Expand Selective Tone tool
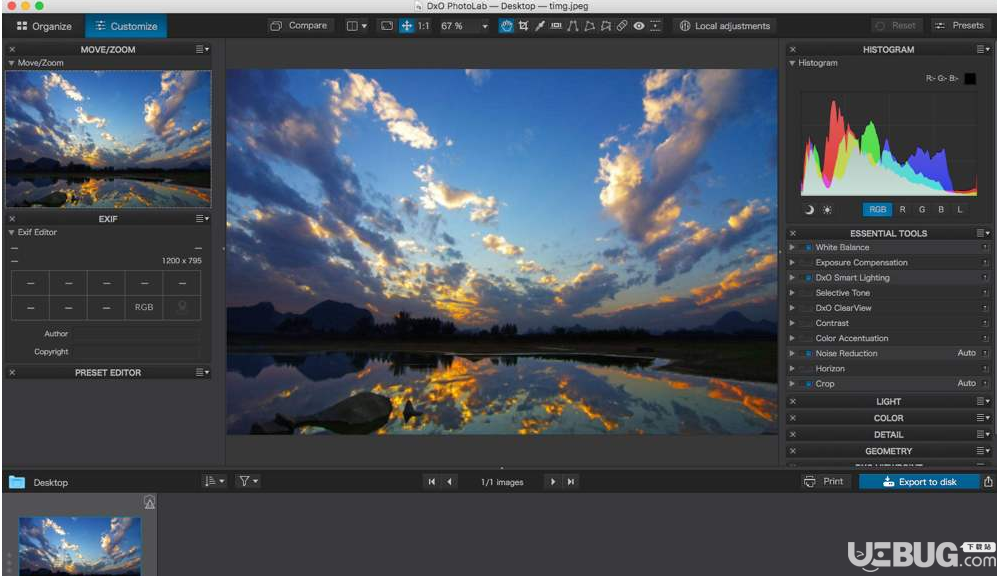The image size is (997, 576). point(792,293)
